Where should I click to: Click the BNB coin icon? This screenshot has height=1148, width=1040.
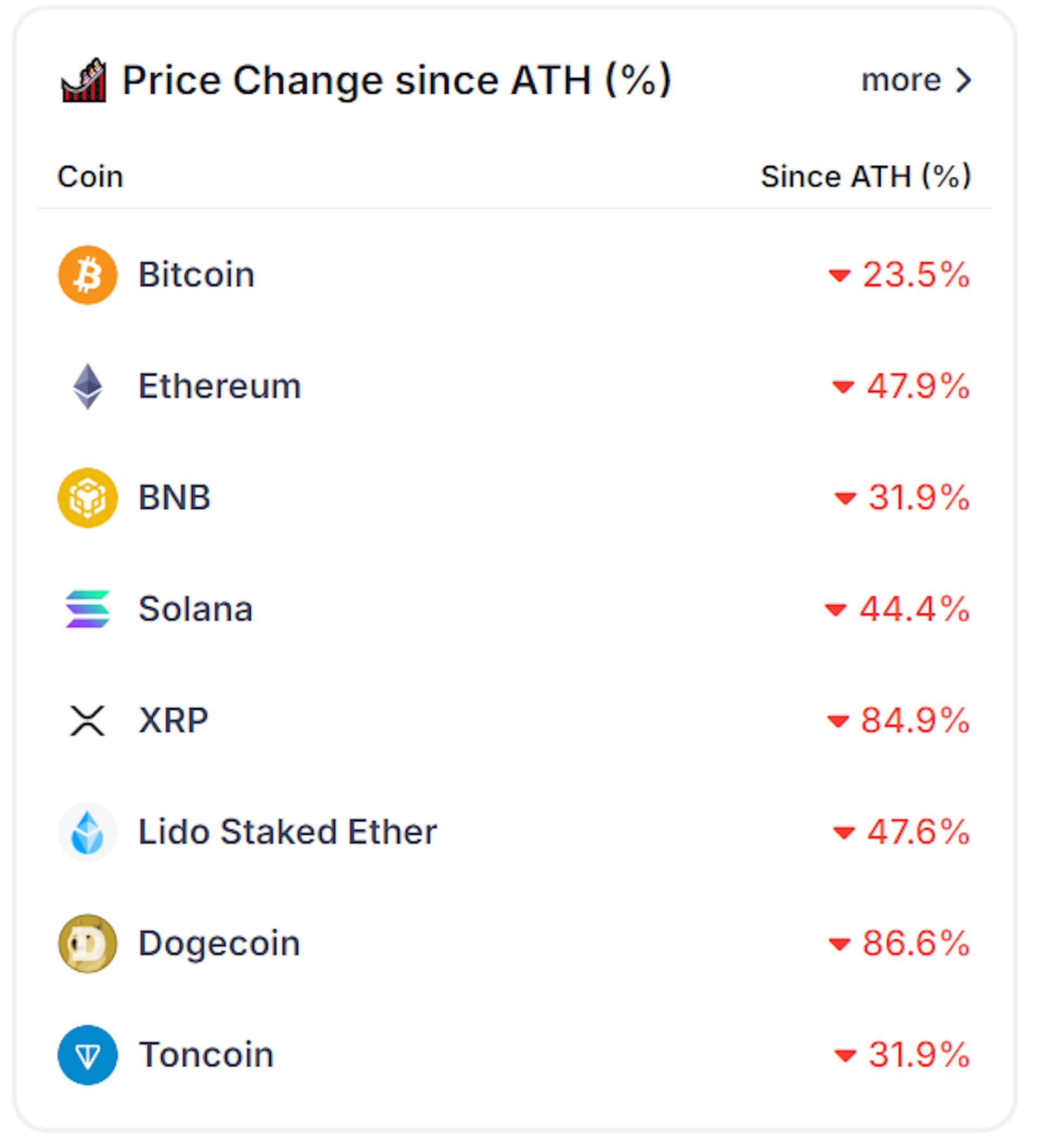[x=88, y=498]
